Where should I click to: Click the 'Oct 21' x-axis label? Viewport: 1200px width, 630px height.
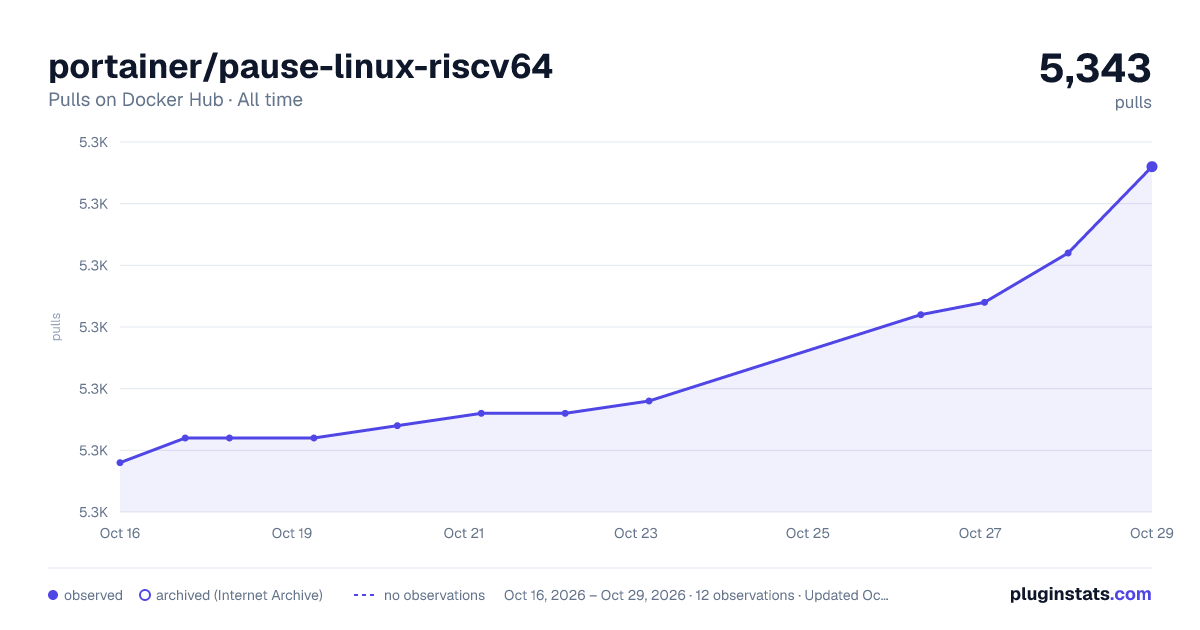464,533
